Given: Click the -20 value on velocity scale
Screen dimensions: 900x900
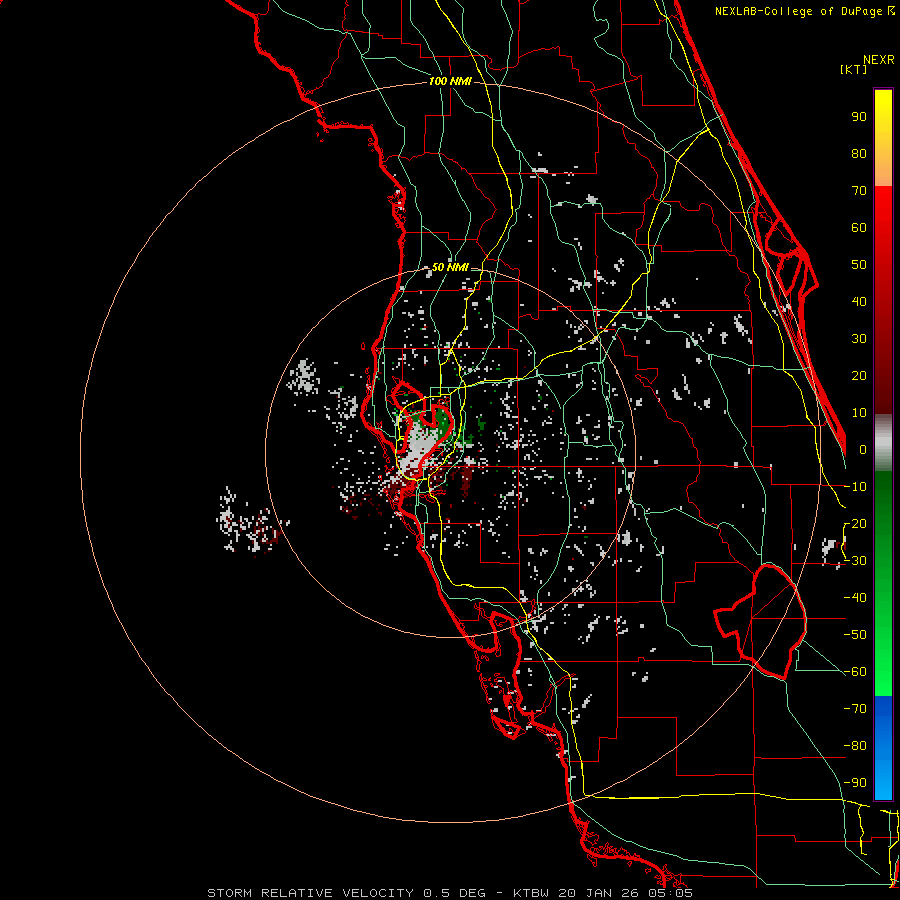Looking at the screenshot, I should tap(855, 524).
